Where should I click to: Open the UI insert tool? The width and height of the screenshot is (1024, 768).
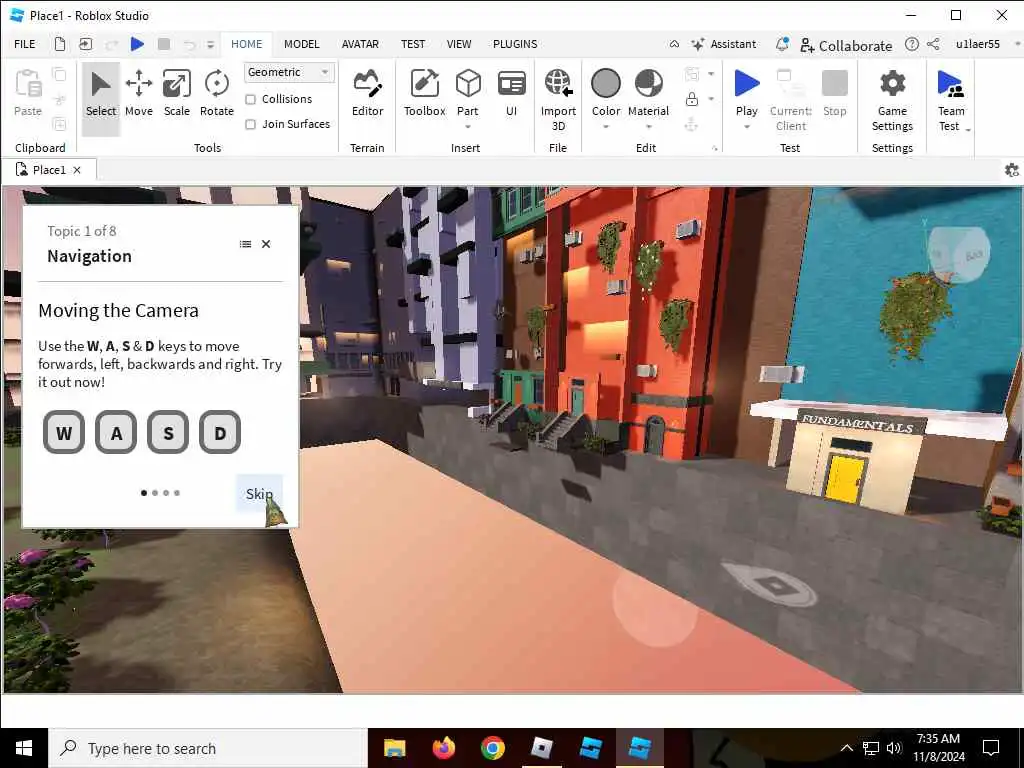coord(511,95)
